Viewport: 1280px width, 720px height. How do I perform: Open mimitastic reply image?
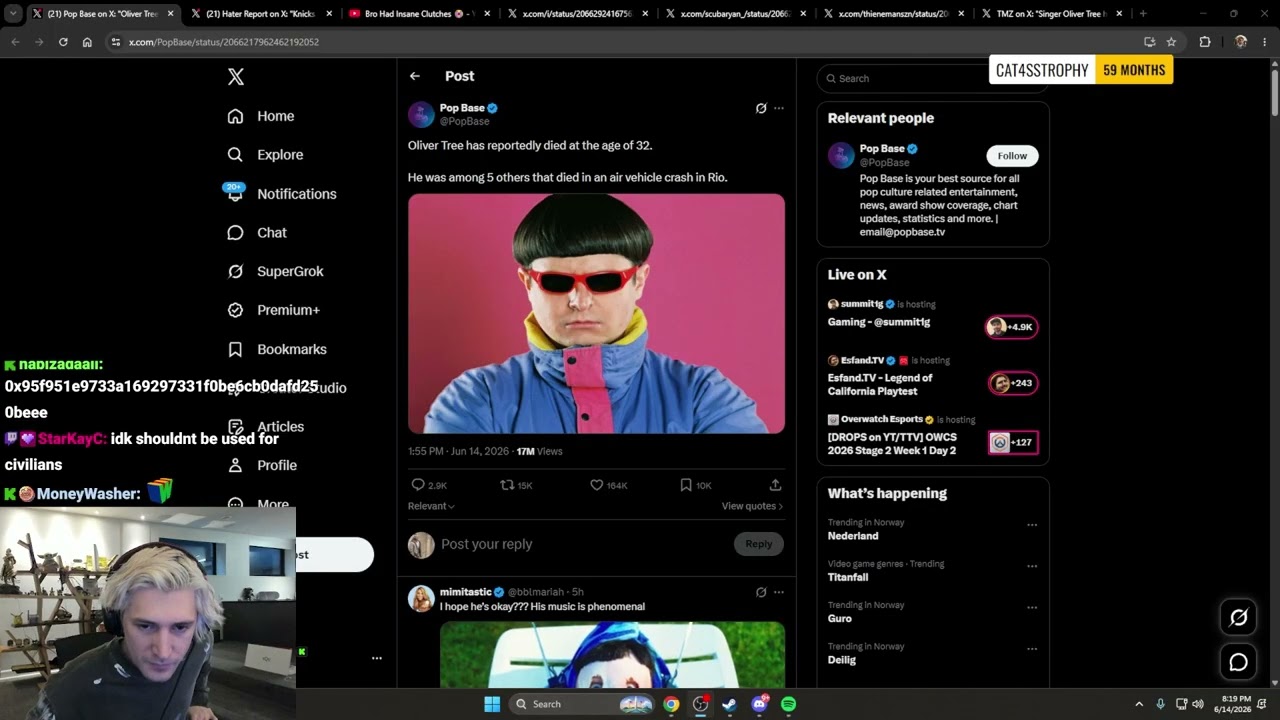click(x=612, y=655)
